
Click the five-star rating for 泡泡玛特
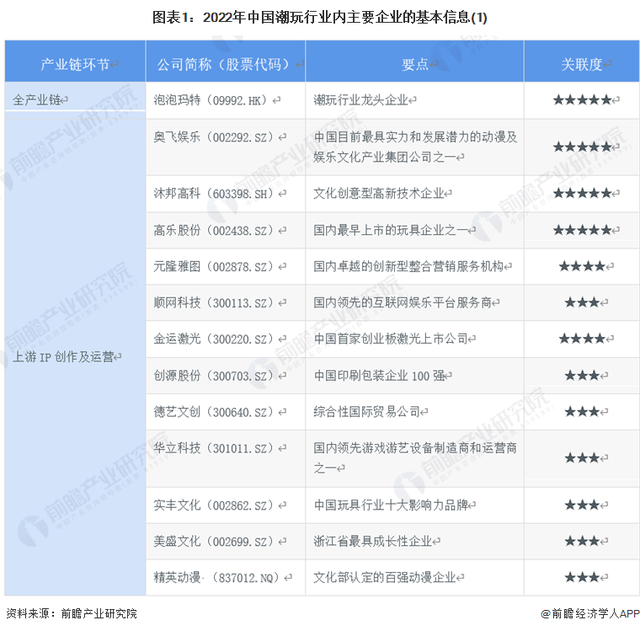[x=582, y=100]
